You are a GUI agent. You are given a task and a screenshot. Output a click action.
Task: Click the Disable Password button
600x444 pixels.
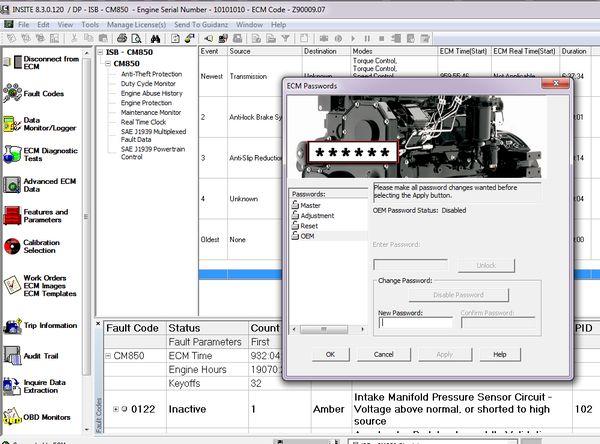tap(458, 295)
